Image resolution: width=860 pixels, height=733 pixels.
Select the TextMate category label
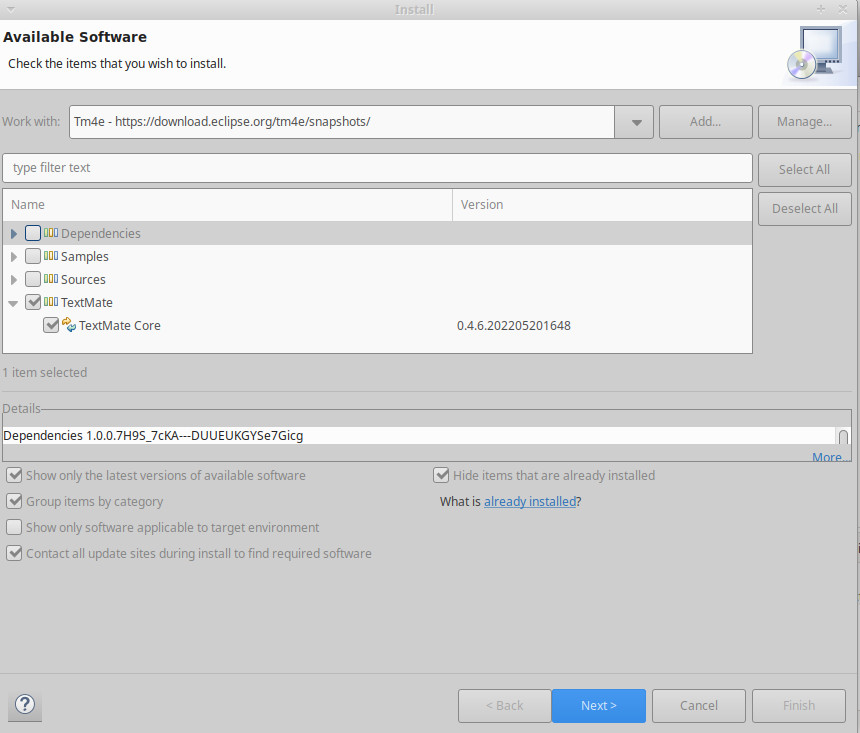(x=87, y=302)
